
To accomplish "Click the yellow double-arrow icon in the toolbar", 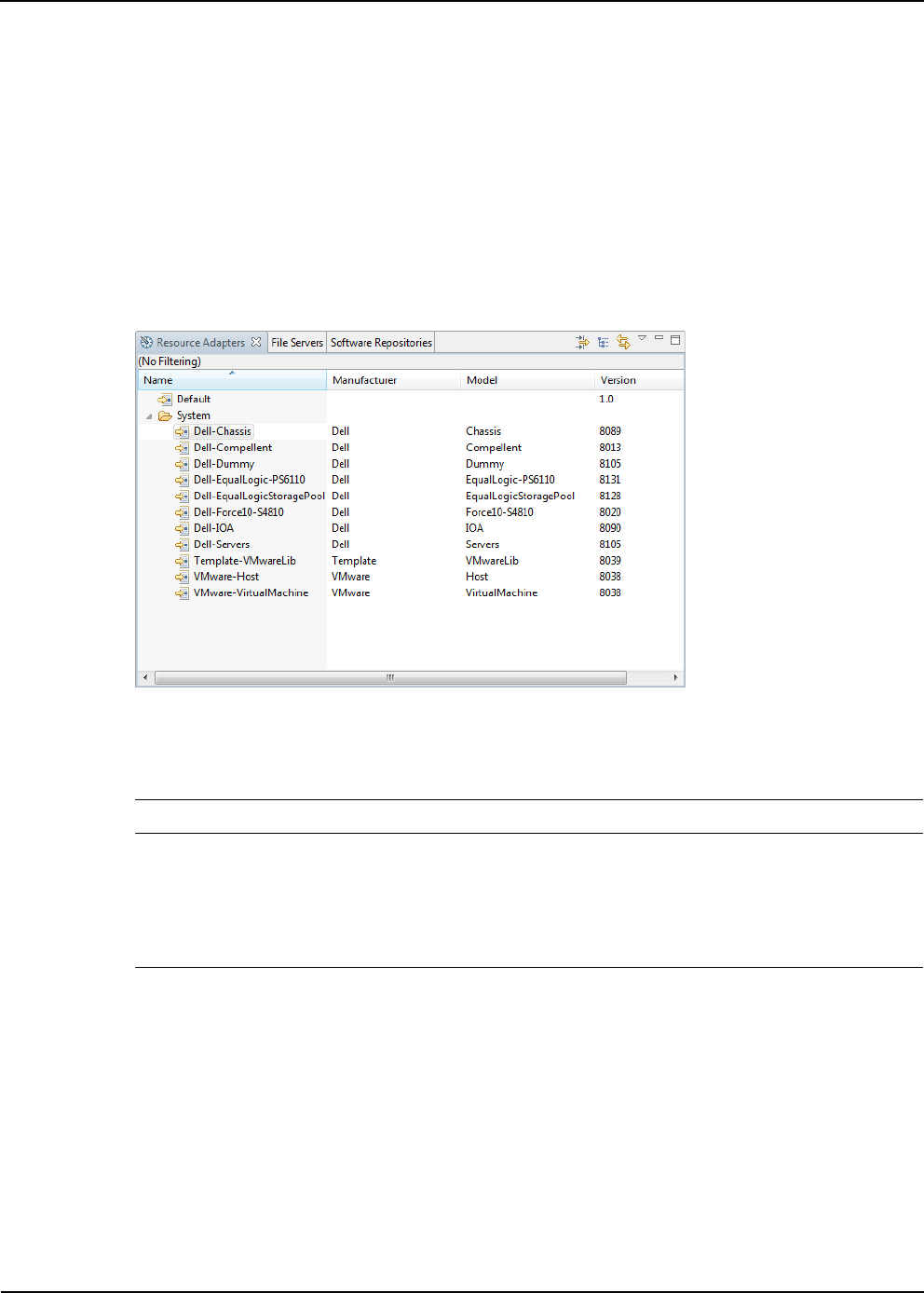I will [x=623, y=342].
